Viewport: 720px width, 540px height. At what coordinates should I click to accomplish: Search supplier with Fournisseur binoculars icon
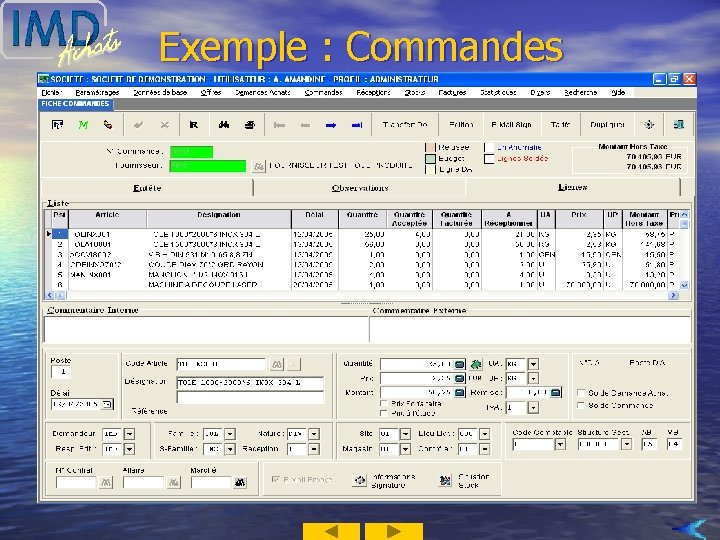pos(259,166)
